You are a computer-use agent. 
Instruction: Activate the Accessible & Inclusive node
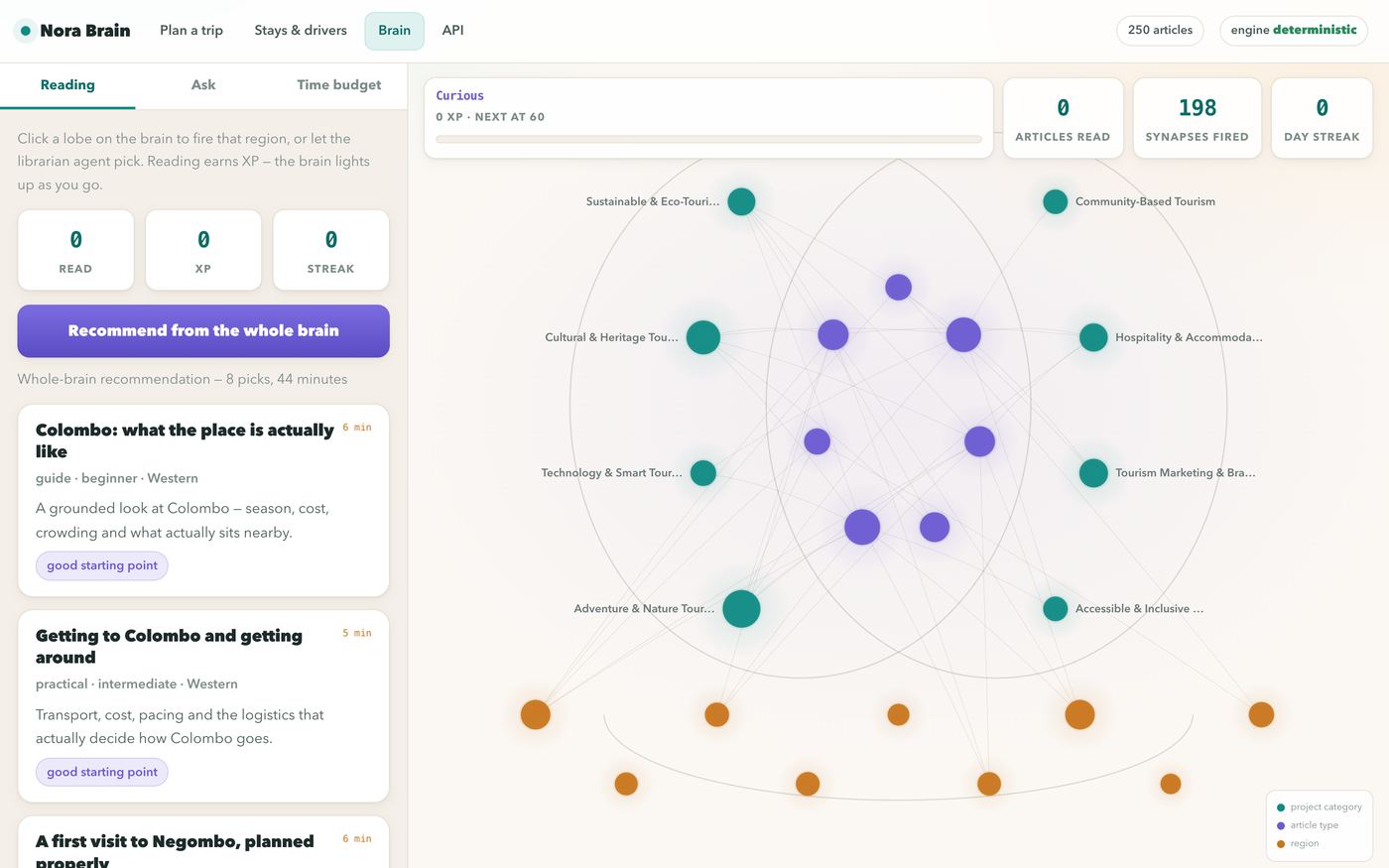pyautogui.click(x=1056, y=609)
